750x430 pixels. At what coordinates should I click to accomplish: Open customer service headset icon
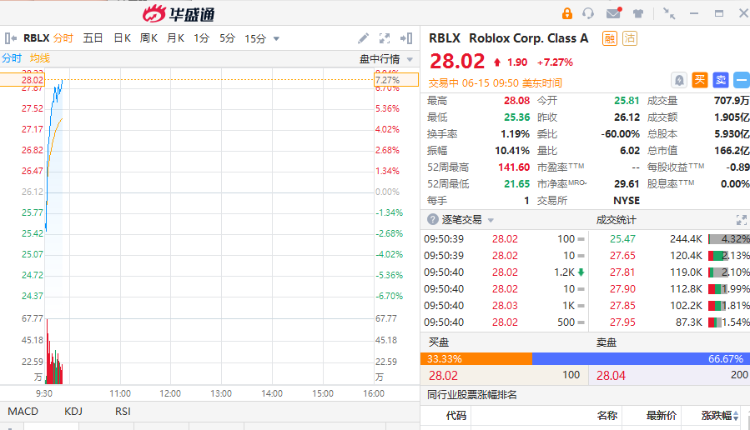coord(588,13)
